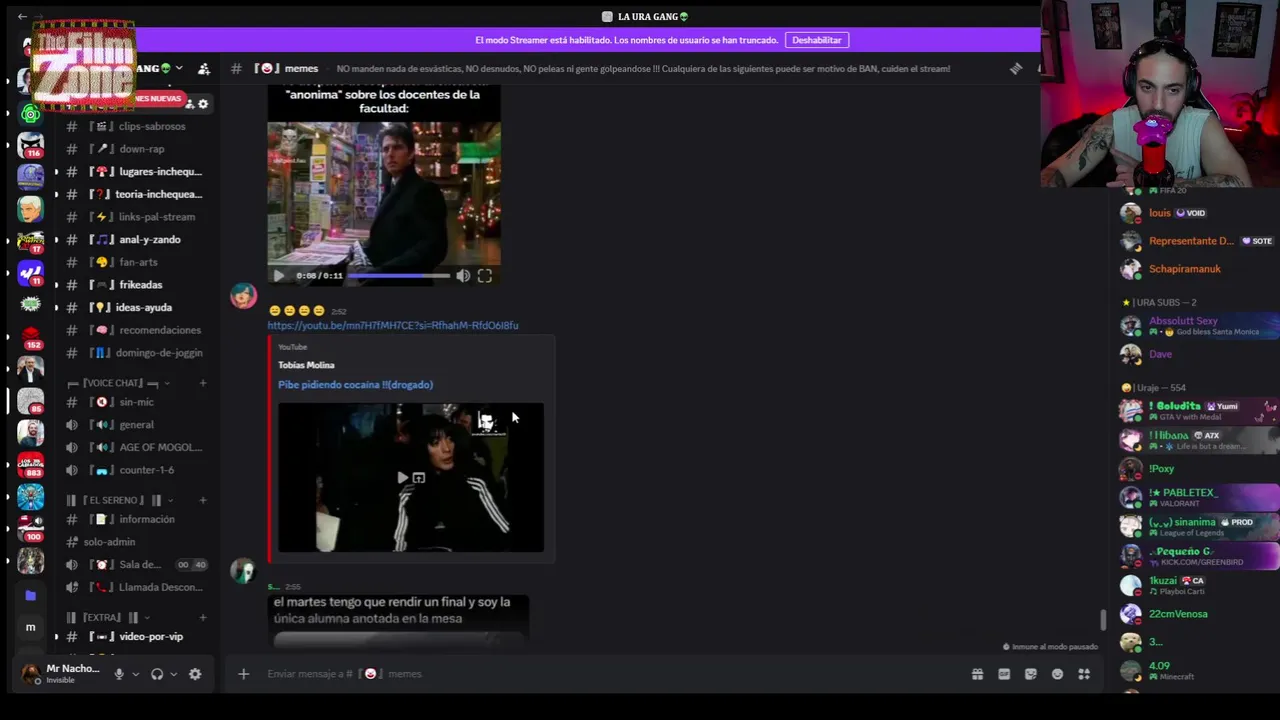Viewport: 1280px width, 720px height.
Task: Play the embedded Tom Cruise video
Action: [x=279, y=276]
